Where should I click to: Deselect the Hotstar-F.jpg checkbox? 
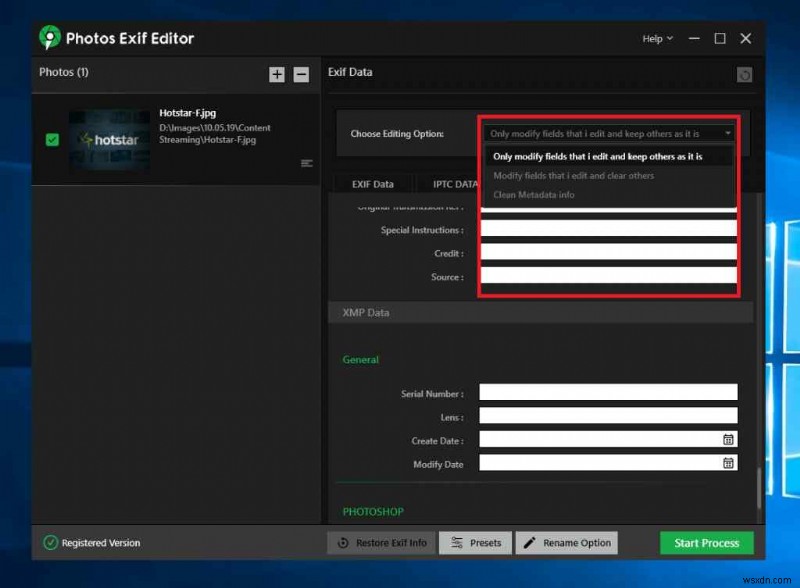tap(52, 140)
